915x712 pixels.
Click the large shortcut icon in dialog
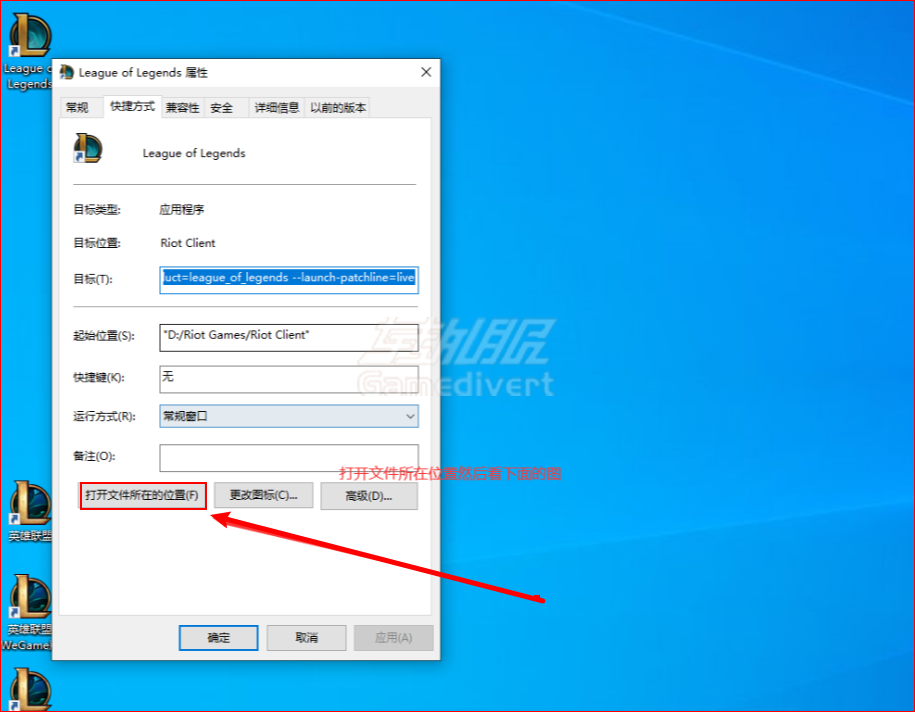point(88,148)
